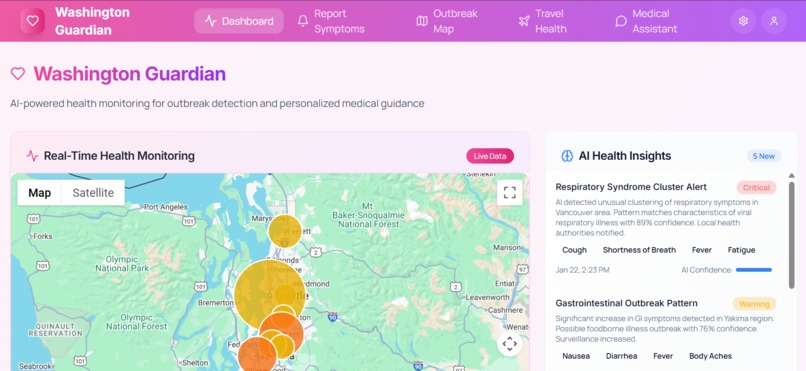Open Gastrointestinal Outbreak Pattern insight
Screen dimensions: 806x371
(626, 303)
